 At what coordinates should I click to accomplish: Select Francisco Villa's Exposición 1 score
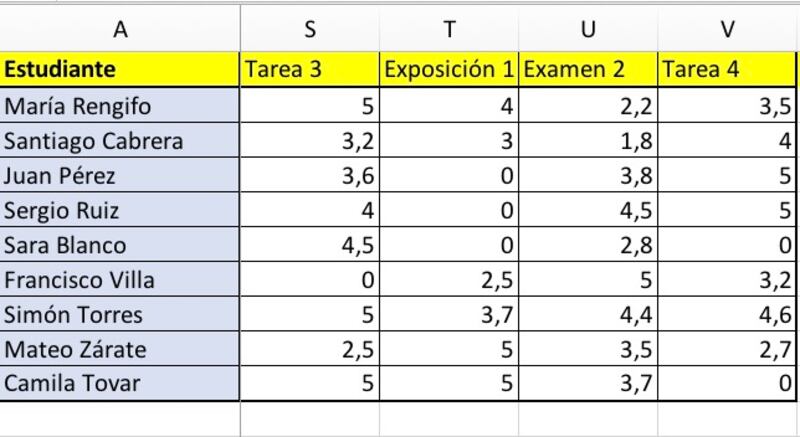pyautogui.click(x=449, y=280)
